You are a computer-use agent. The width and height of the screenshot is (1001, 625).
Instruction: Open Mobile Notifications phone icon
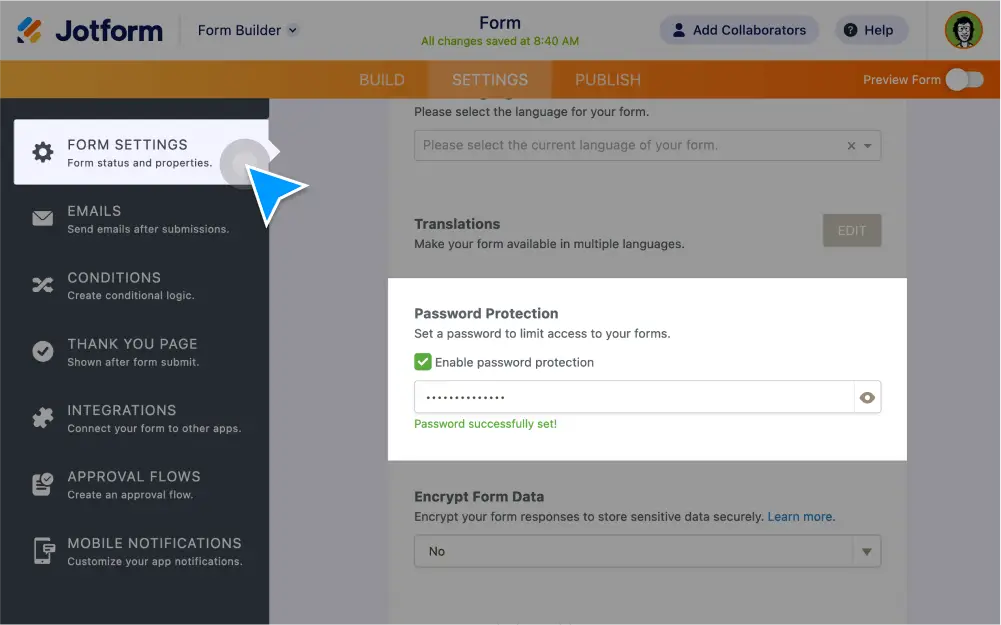pyautogui.click(x=41, y=548)
